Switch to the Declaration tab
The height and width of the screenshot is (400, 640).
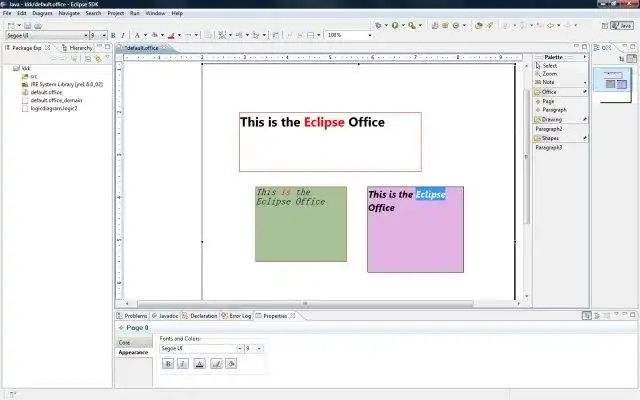[200, 316]
